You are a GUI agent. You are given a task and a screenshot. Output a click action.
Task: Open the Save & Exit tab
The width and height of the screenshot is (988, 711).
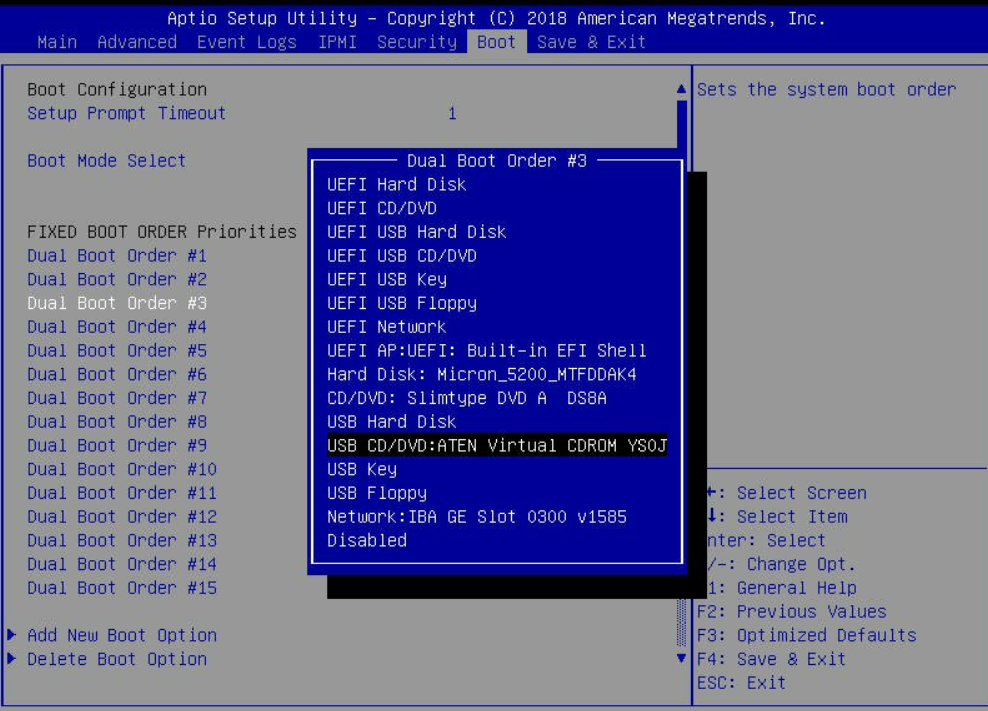tap(591, 42)
